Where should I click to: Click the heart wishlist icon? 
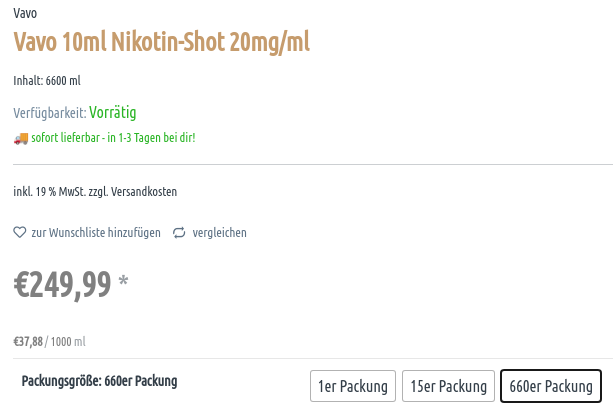click(20, 232)
